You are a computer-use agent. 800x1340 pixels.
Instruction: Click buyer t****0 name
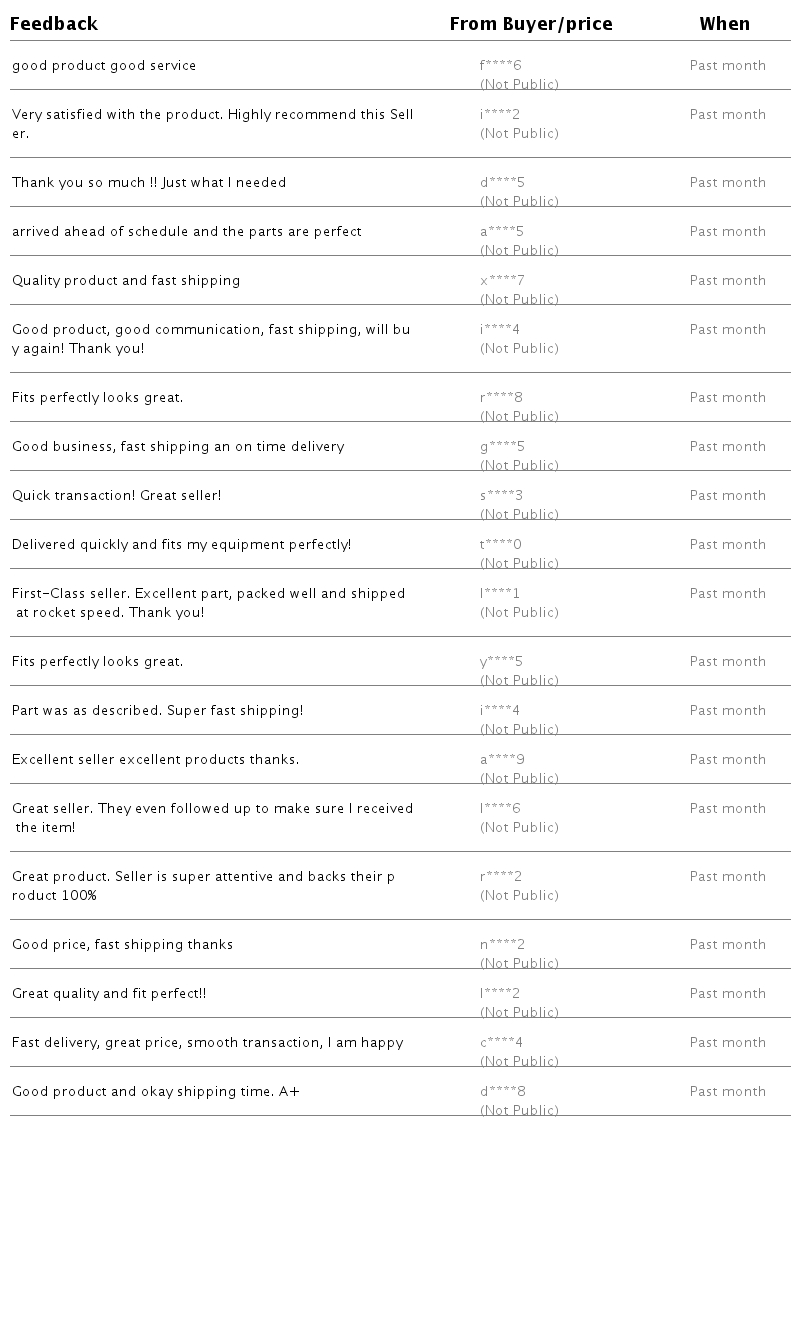(x=501, y=545)
